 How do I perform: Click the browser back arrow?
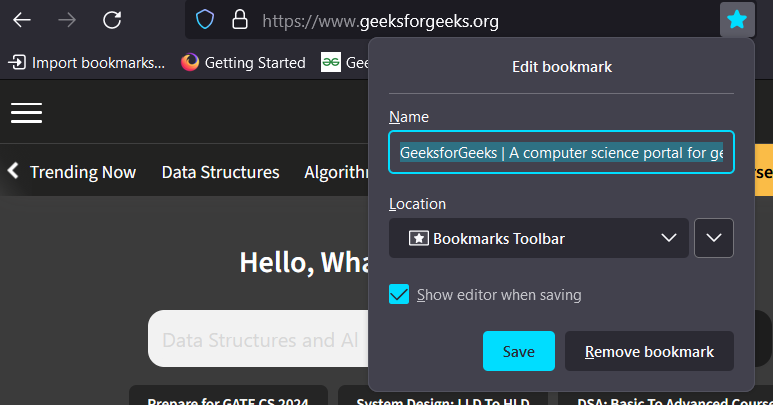pos(21,20)
